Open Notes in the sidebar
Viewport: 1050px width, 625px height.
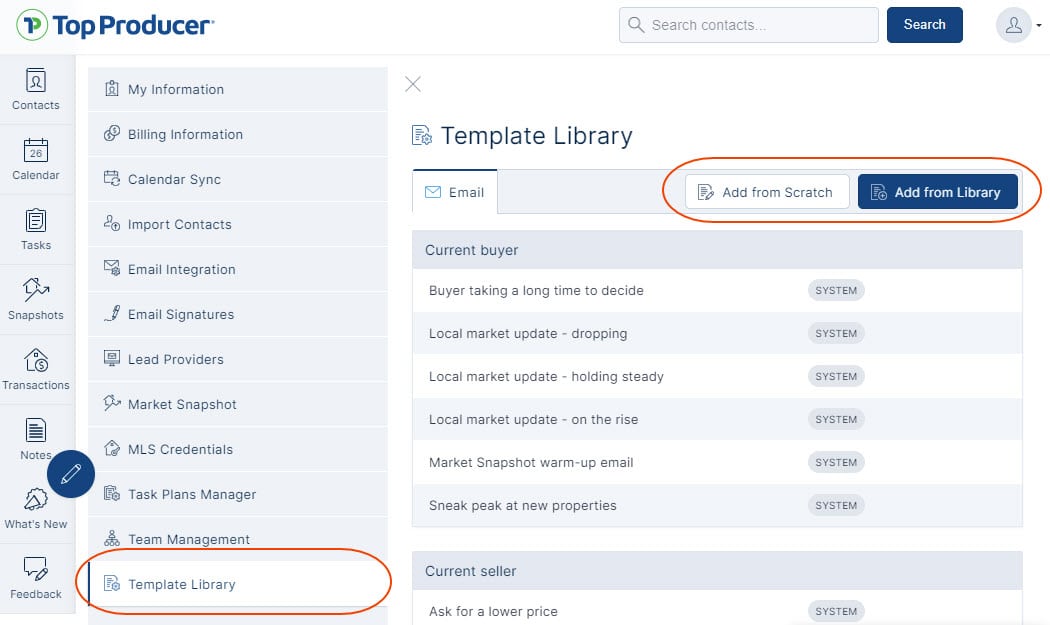click(x=36, y=439)
